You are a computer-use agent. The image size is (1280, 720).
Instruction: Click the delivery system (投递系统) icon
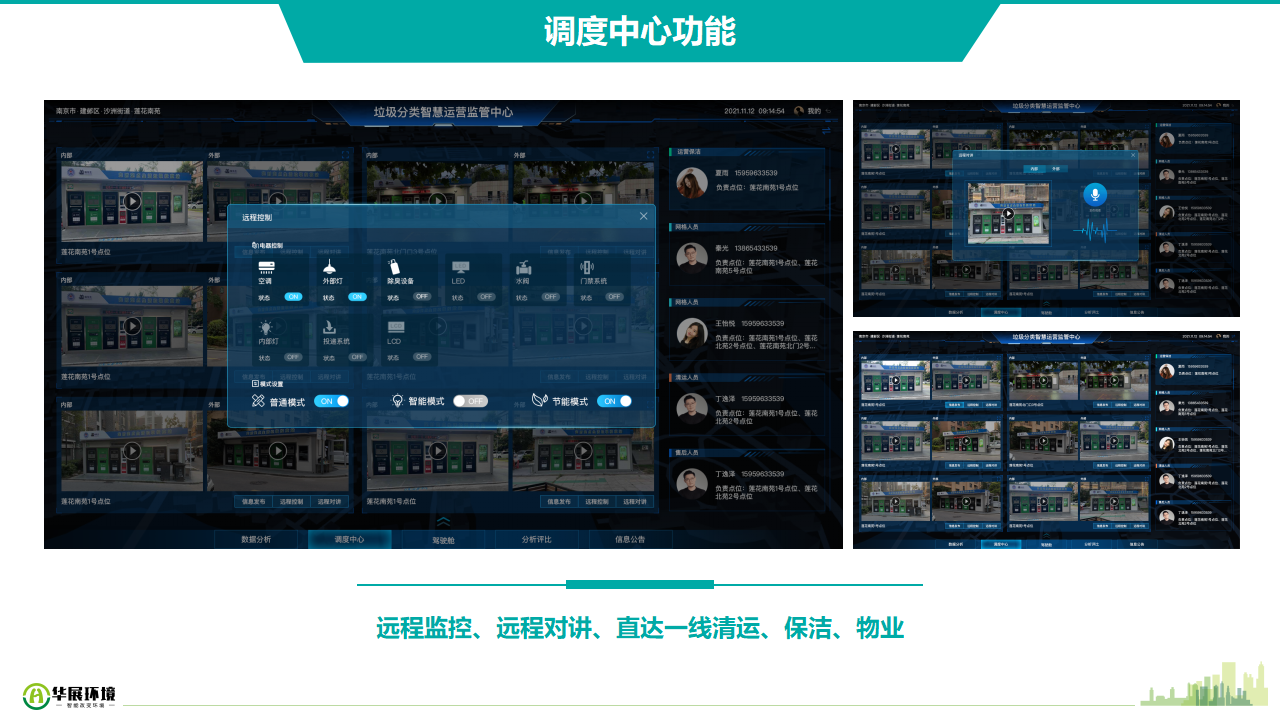pyautogui.click(x=329, y=327)
